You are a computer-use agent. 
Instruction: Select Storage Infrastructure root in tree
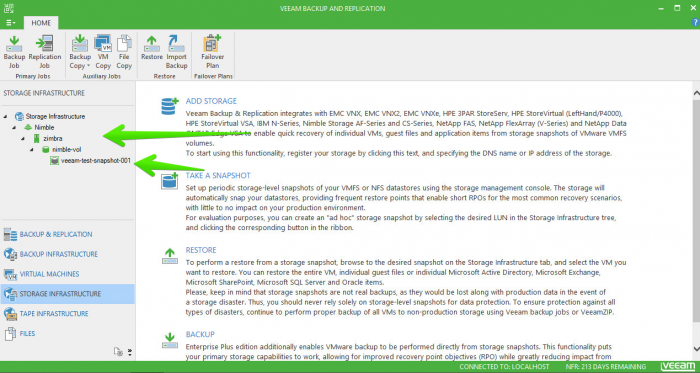pyautogui.click(x=55, y=116)
